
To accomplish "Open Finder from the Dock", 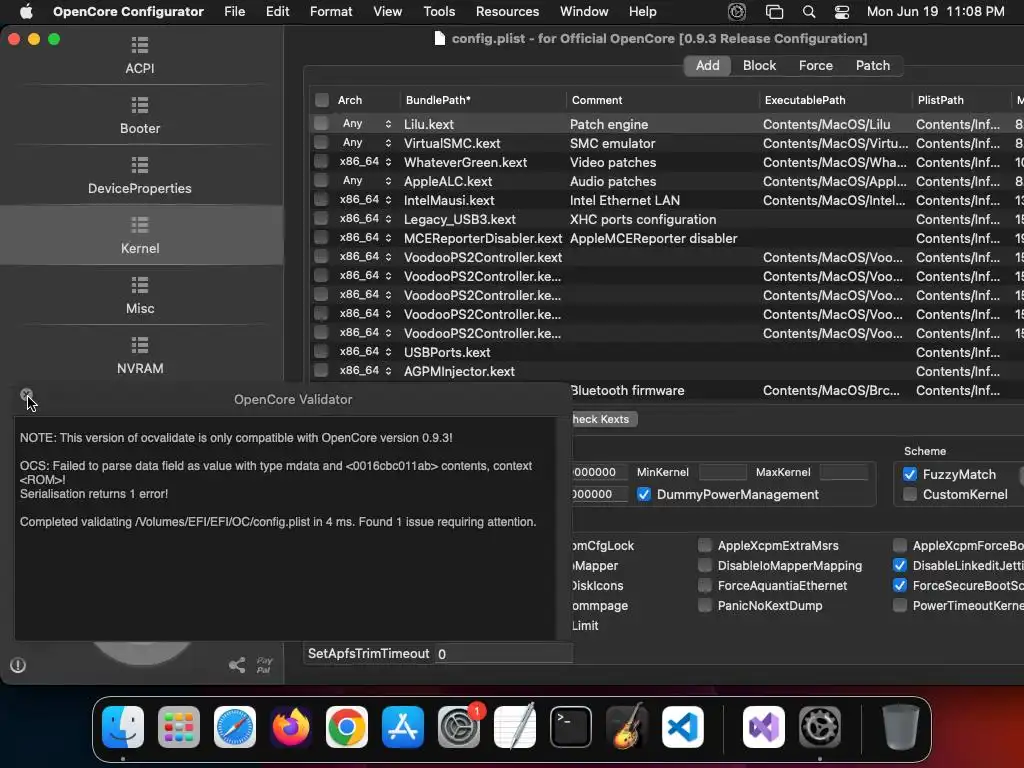I will point(123,727).
